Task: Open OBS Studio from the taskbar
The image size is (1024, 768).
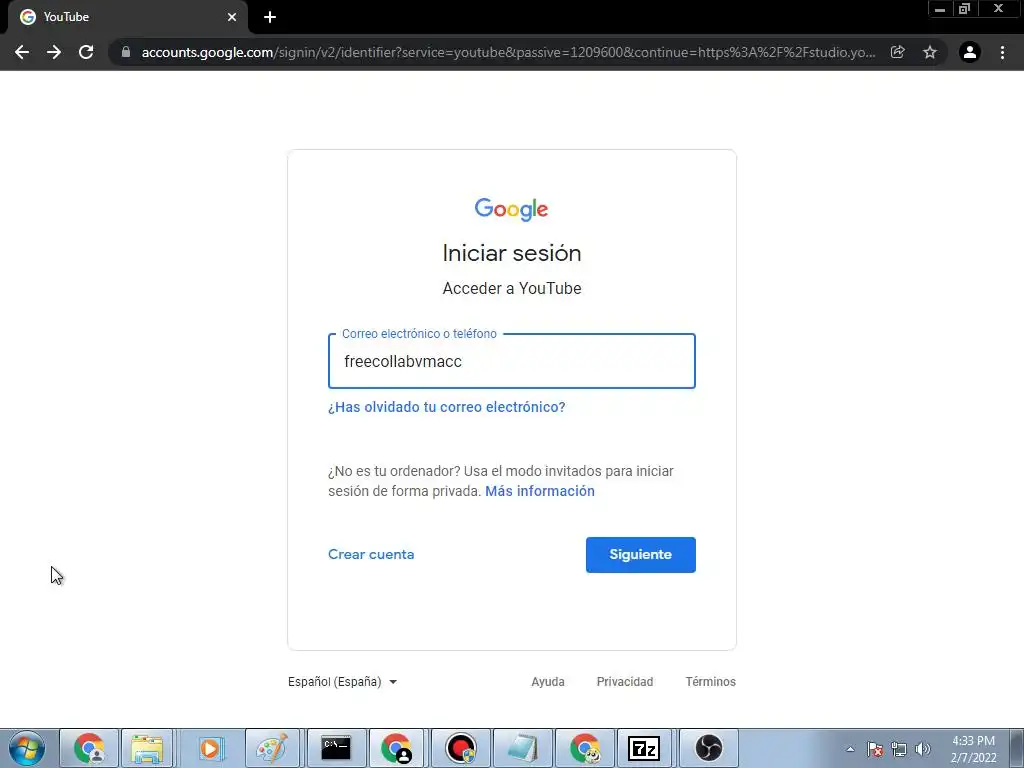Action: pyautogui.click(x=709, y=748)
